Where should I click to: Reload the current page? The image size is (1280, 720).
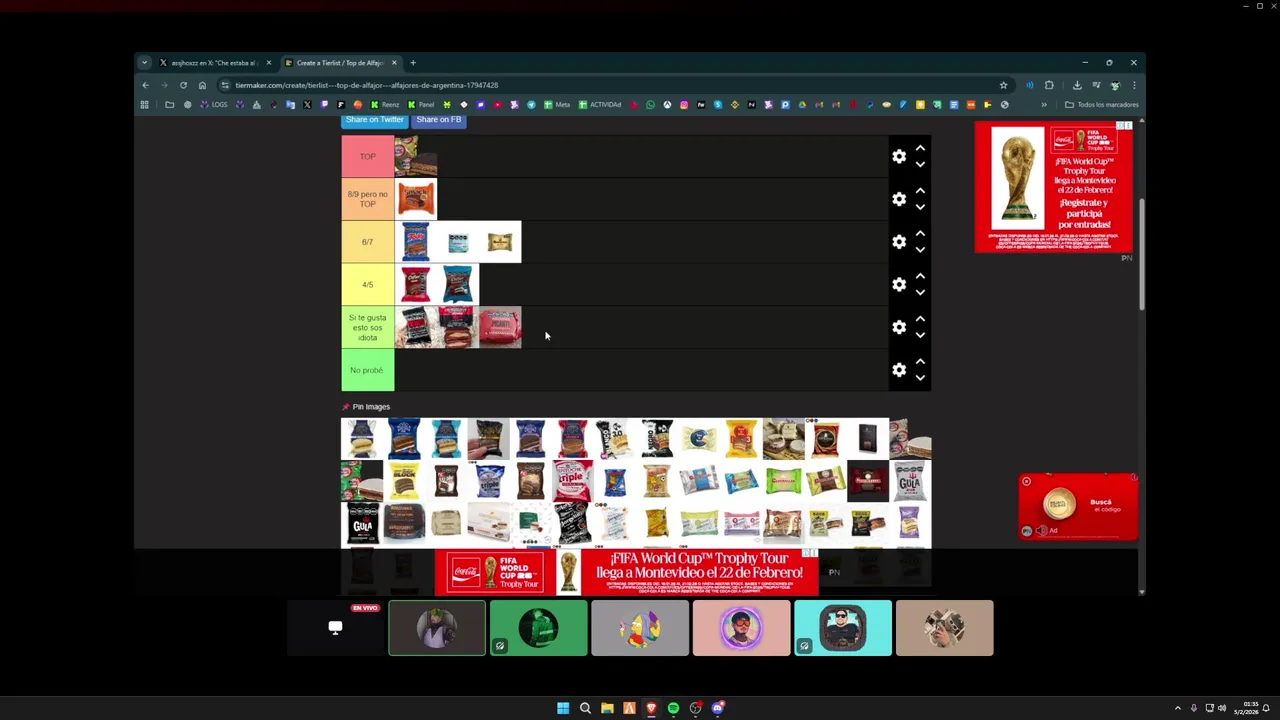click(183, 85)
